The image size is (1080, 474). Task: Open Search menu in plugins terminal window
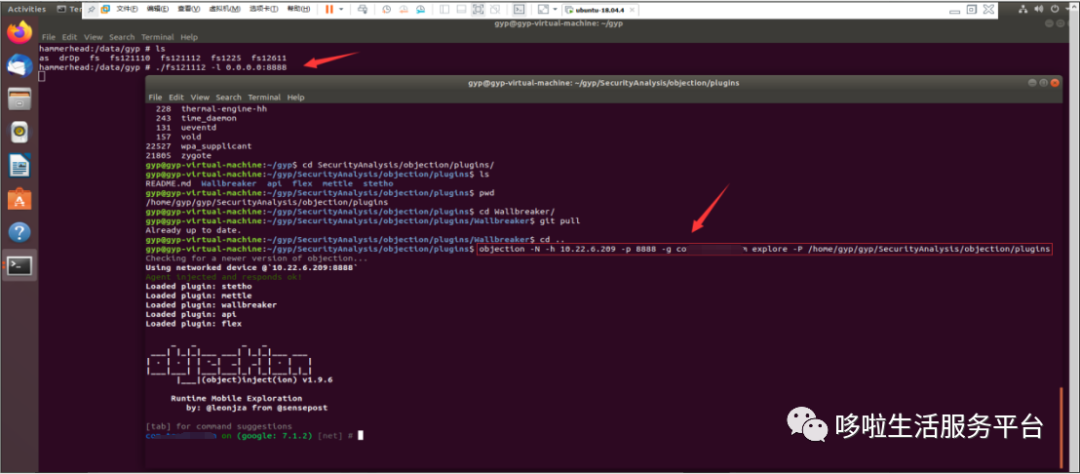click(x=229, y=97)
